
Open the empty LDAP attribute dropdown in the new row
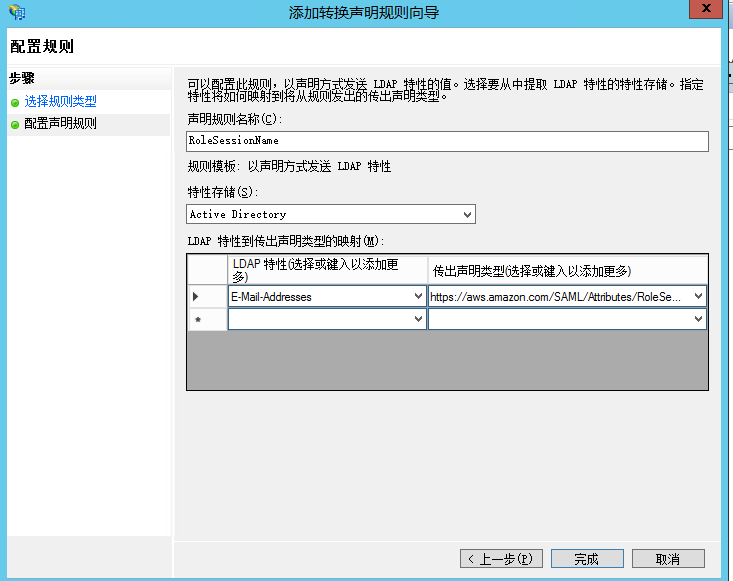[418, 319]
